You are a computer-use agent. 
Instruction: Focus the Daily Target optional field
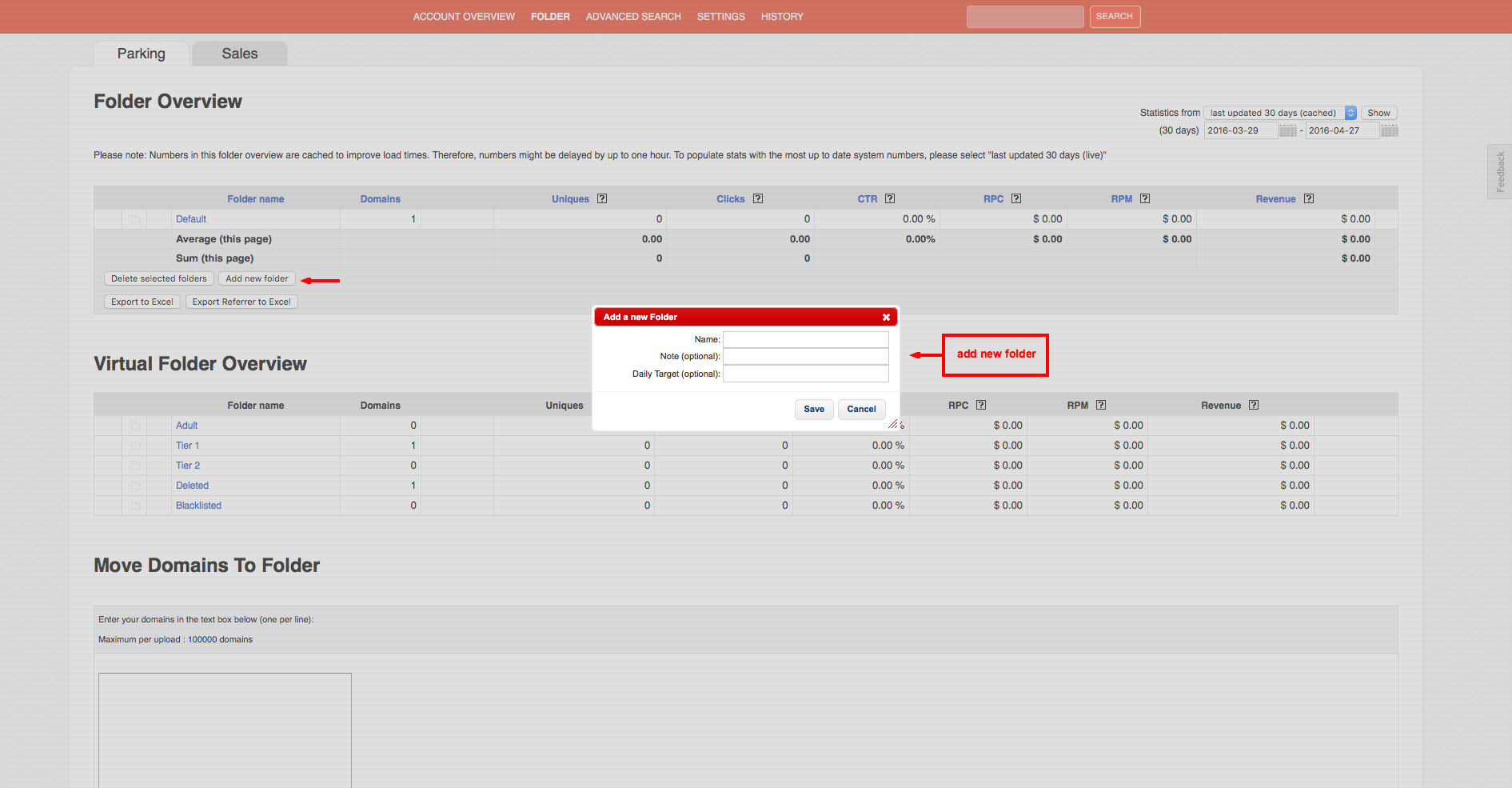805,374
